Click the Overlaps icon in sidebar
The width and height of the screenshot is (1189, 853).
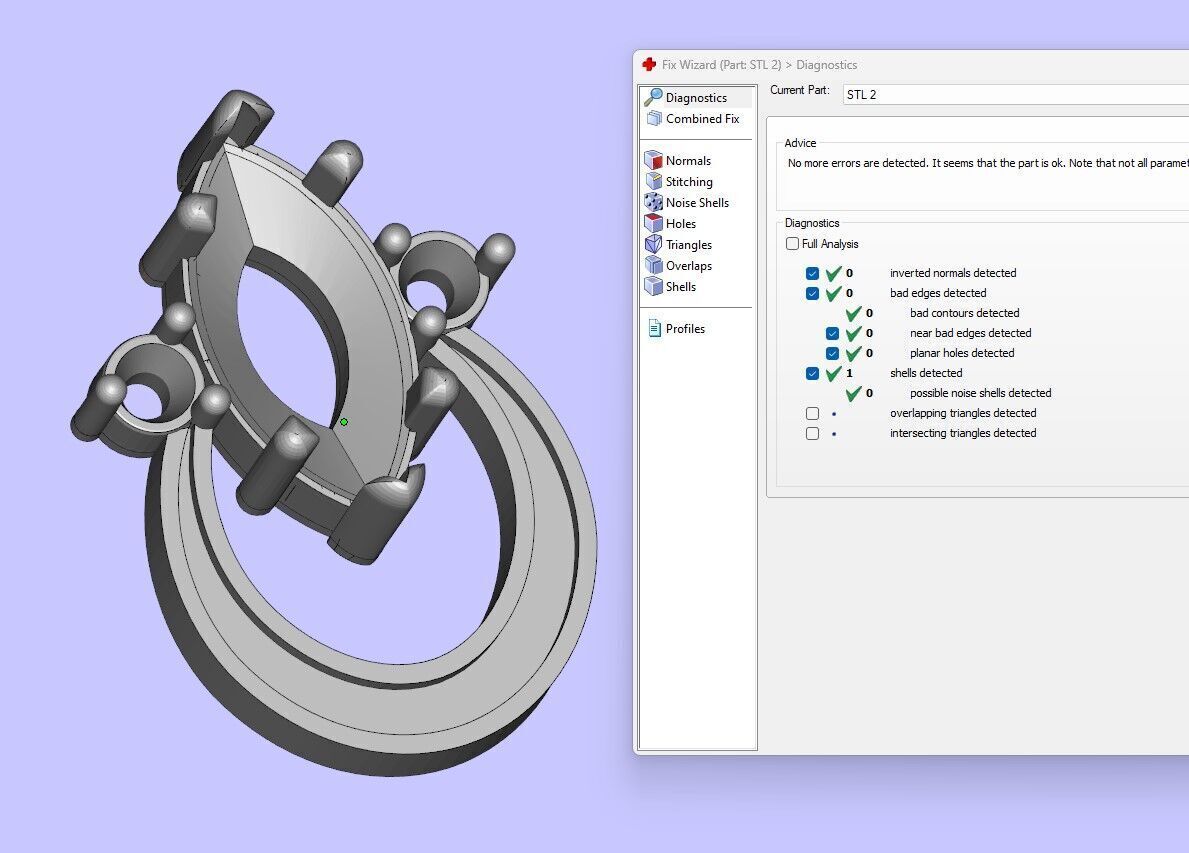pos(653,265)
